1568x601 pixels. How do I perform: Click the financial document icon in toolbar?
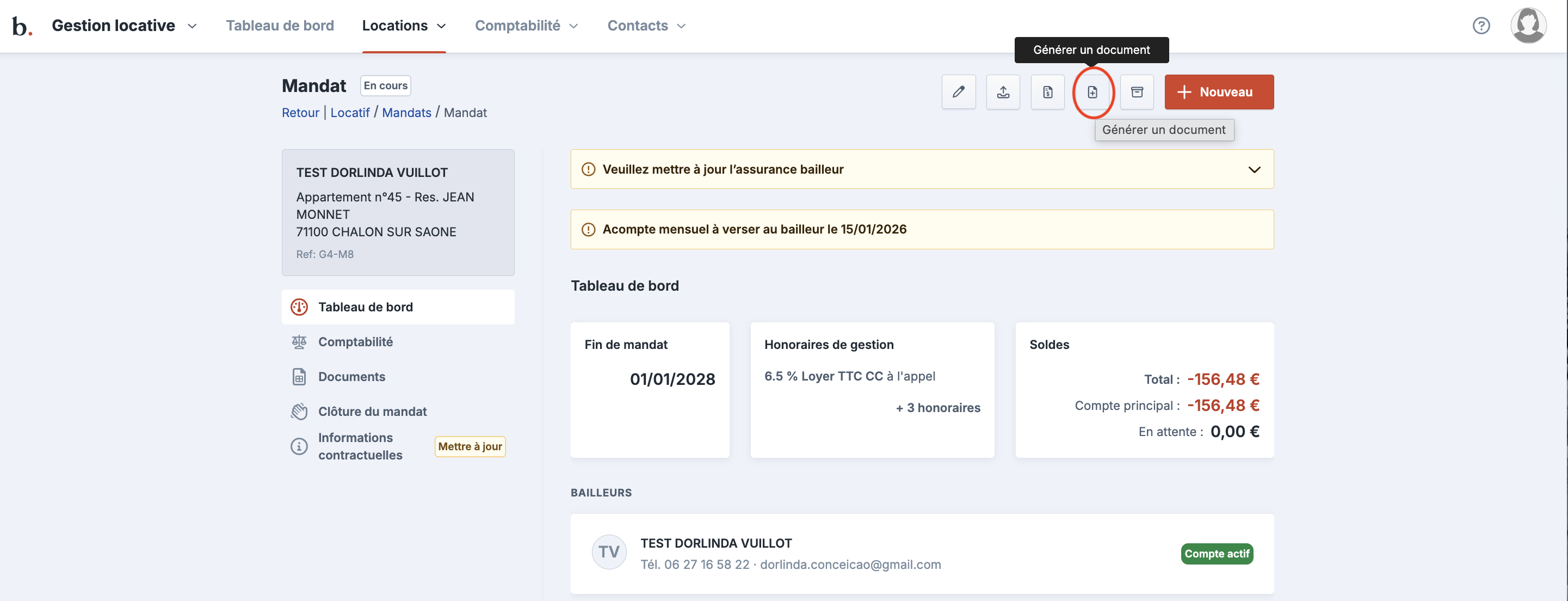click(1047, 92)
